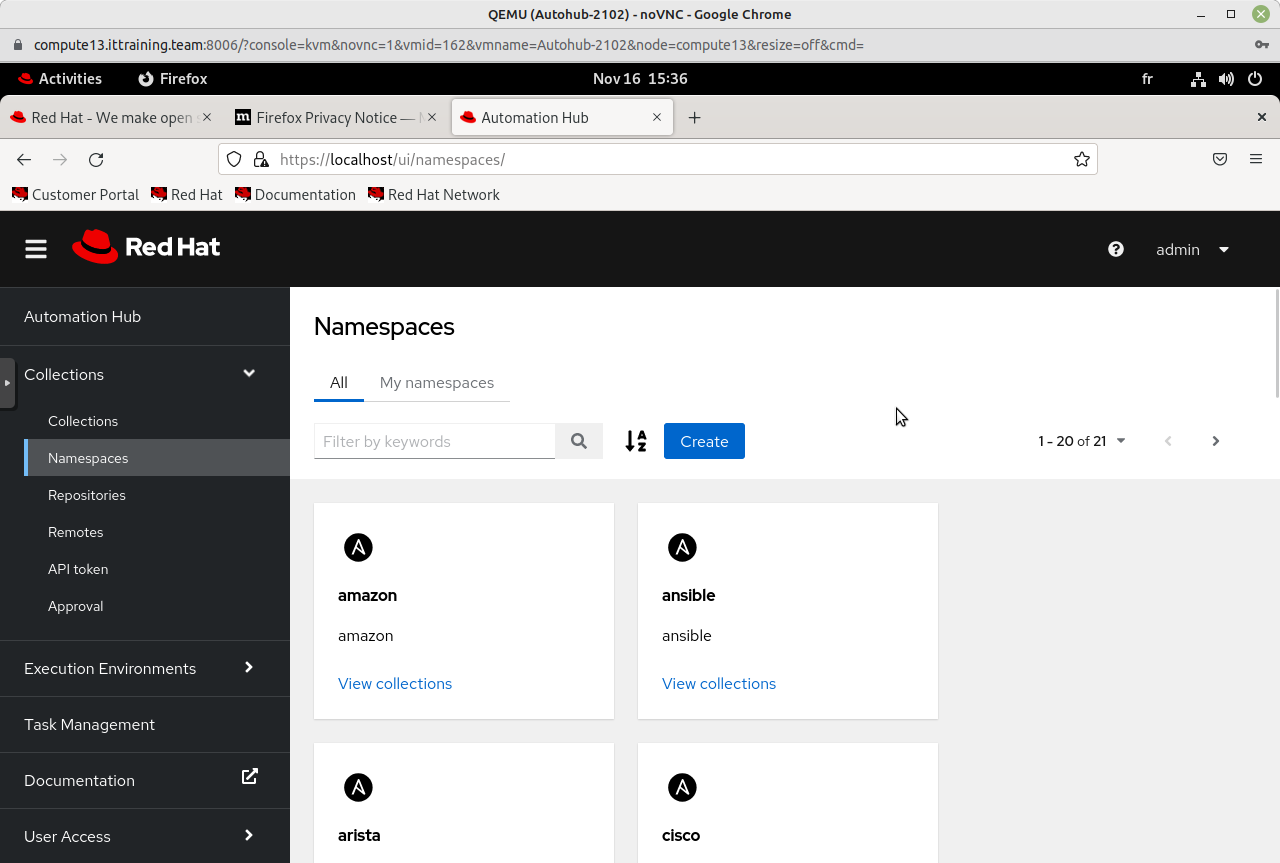1280x863 pixels.
Task: Click the Firefox back arrow
Action: coord(24,159)
